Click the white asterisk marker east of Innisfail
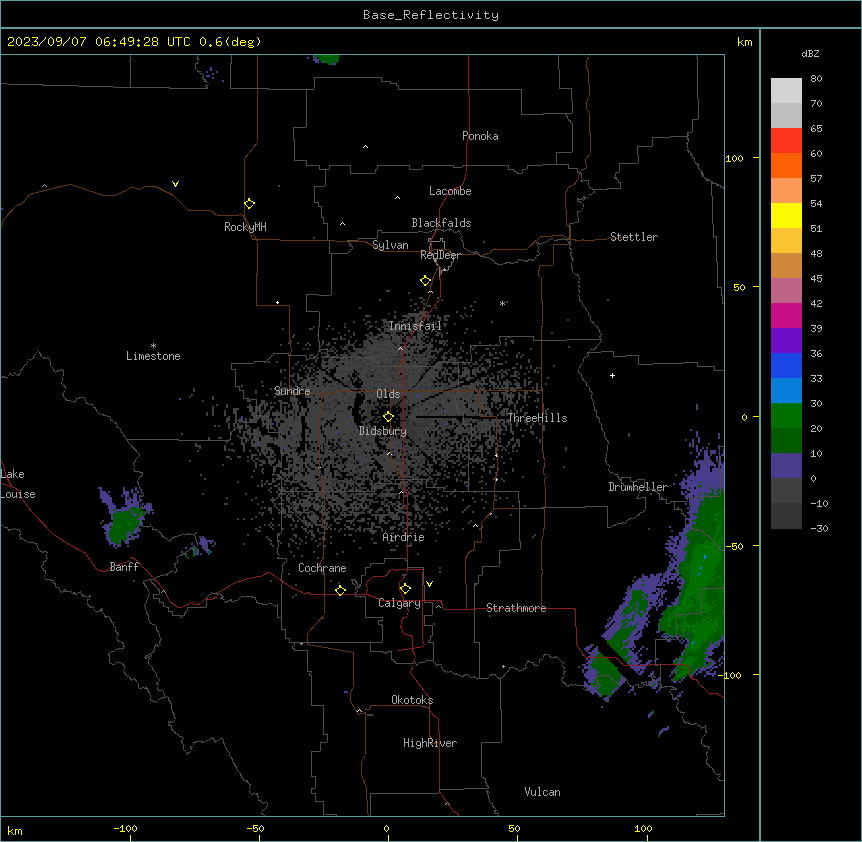The width and height of the screenshot is (862, 842). point(502,304)
